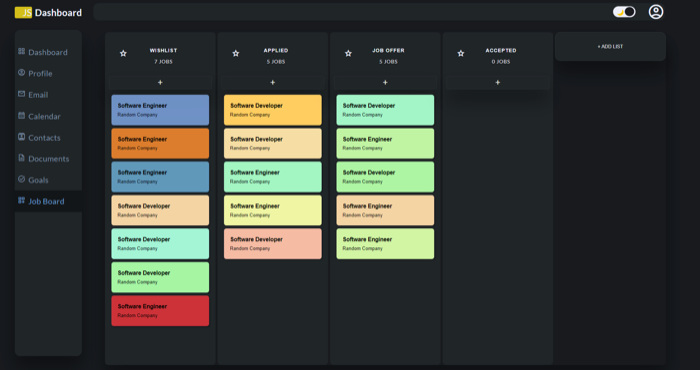Click the Documents file icon in sidebar
Viewport: 700px width, 370px height.
click(21, 158)
